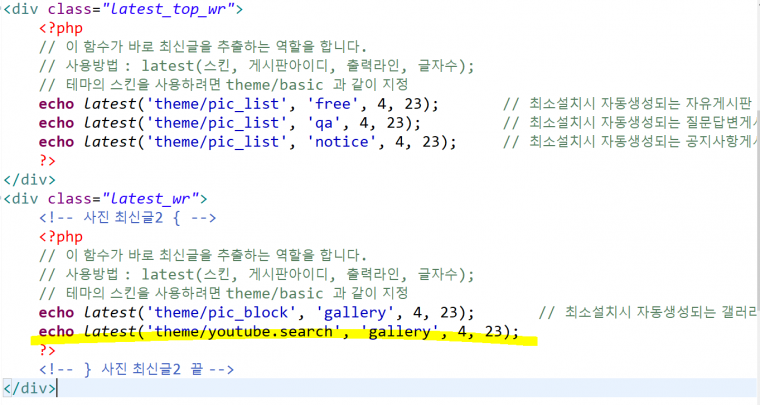Screen dimensions: 760x405
Task: Click the comment mentioning 질문답변
Action: pos(631,123)
